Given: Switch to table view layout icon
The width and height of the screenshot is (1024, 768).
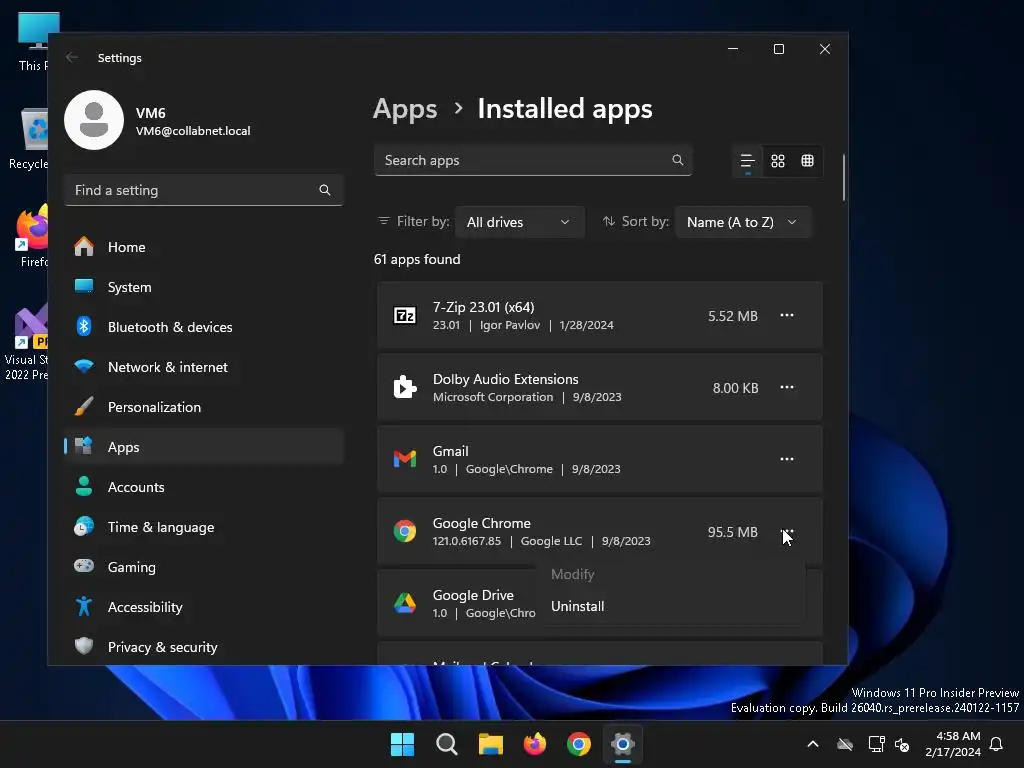Looking at the screenshot, I should point(807,161).
